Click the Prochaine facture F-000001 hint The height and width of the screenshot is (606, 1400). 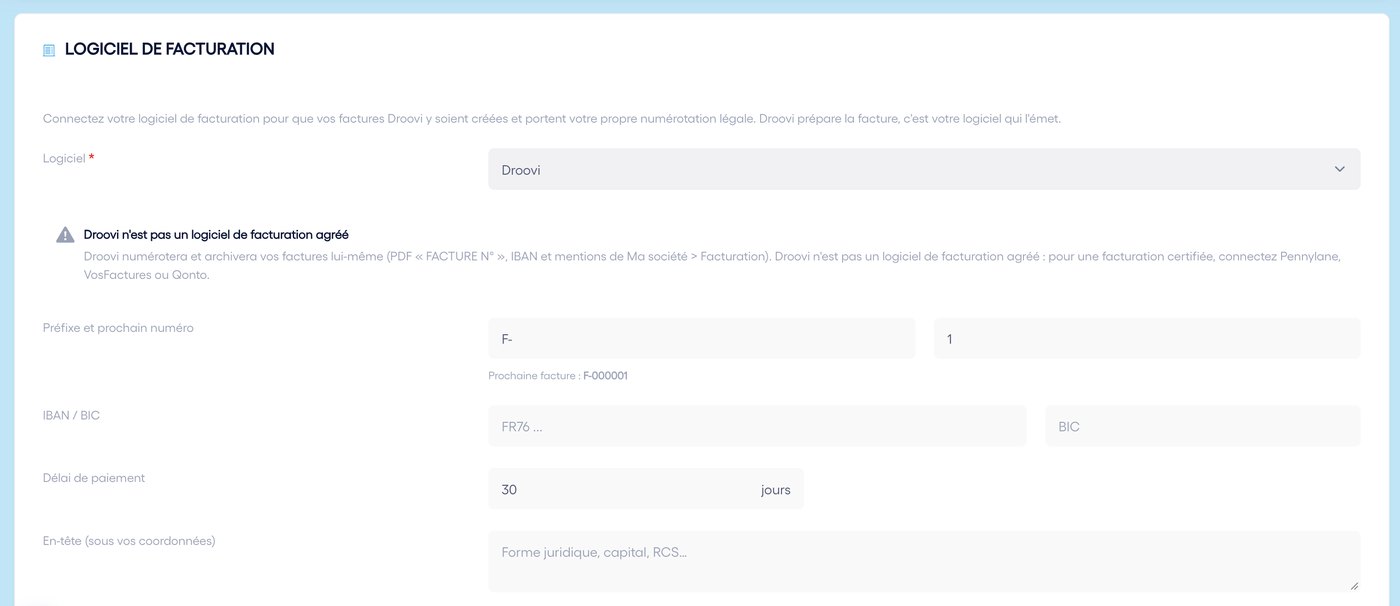[558, 376]
